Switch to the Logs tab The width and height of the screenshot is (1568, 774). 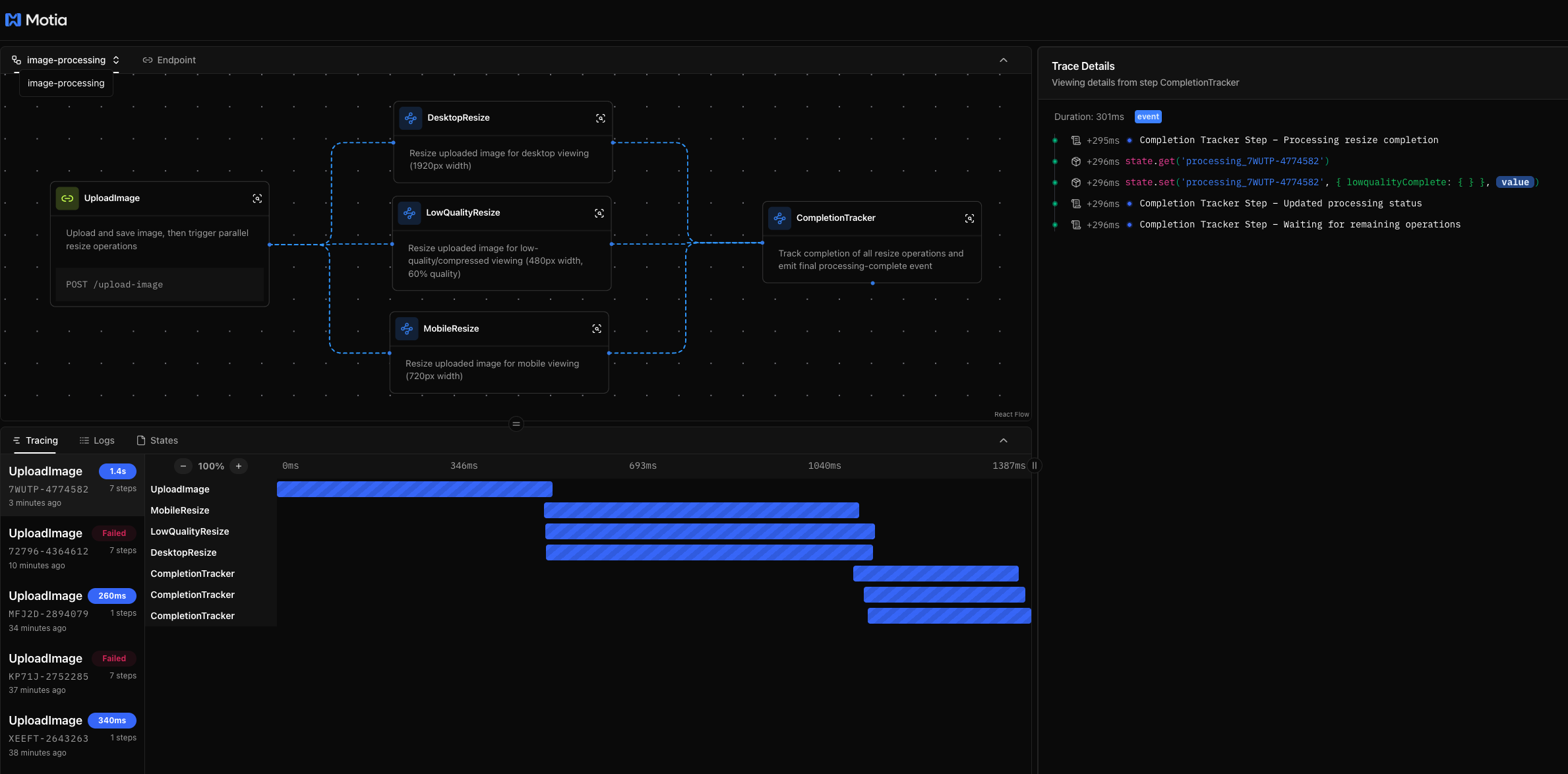point(97,440)
